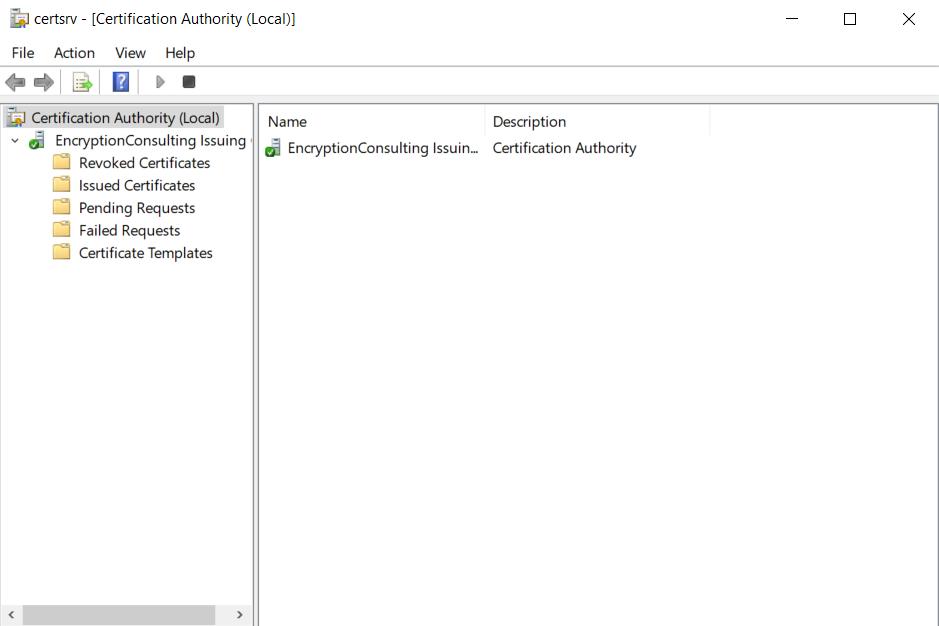The height and width of the screenshot is (626, 939).
Task: Click the Certification Authority description cell
Action: [x=564, y=148]
